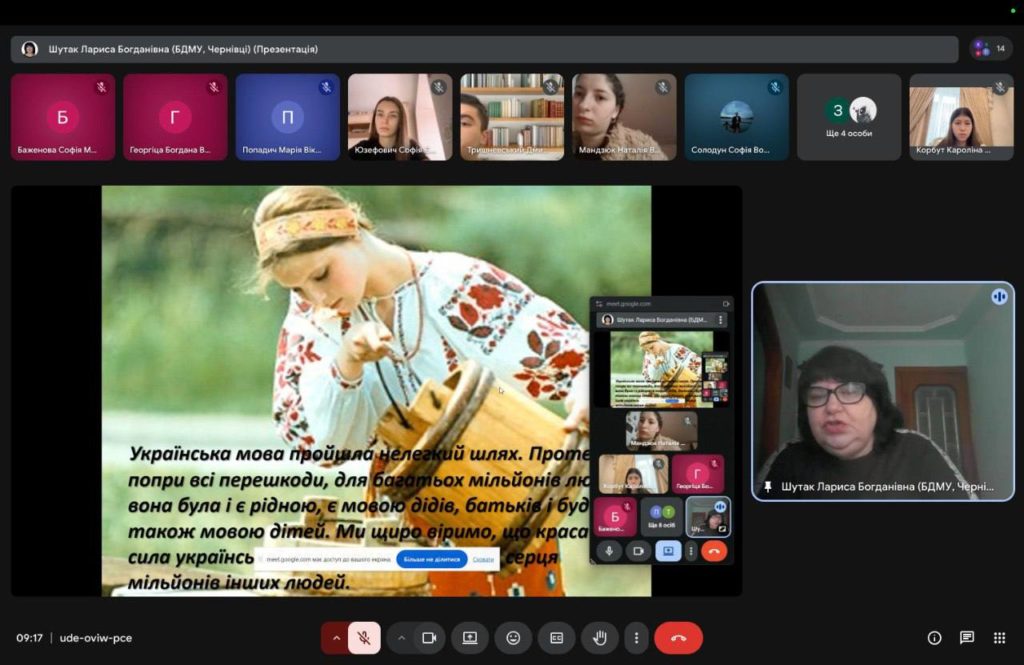
Task: Open the activities grid icon
Action: pos(999,638)
